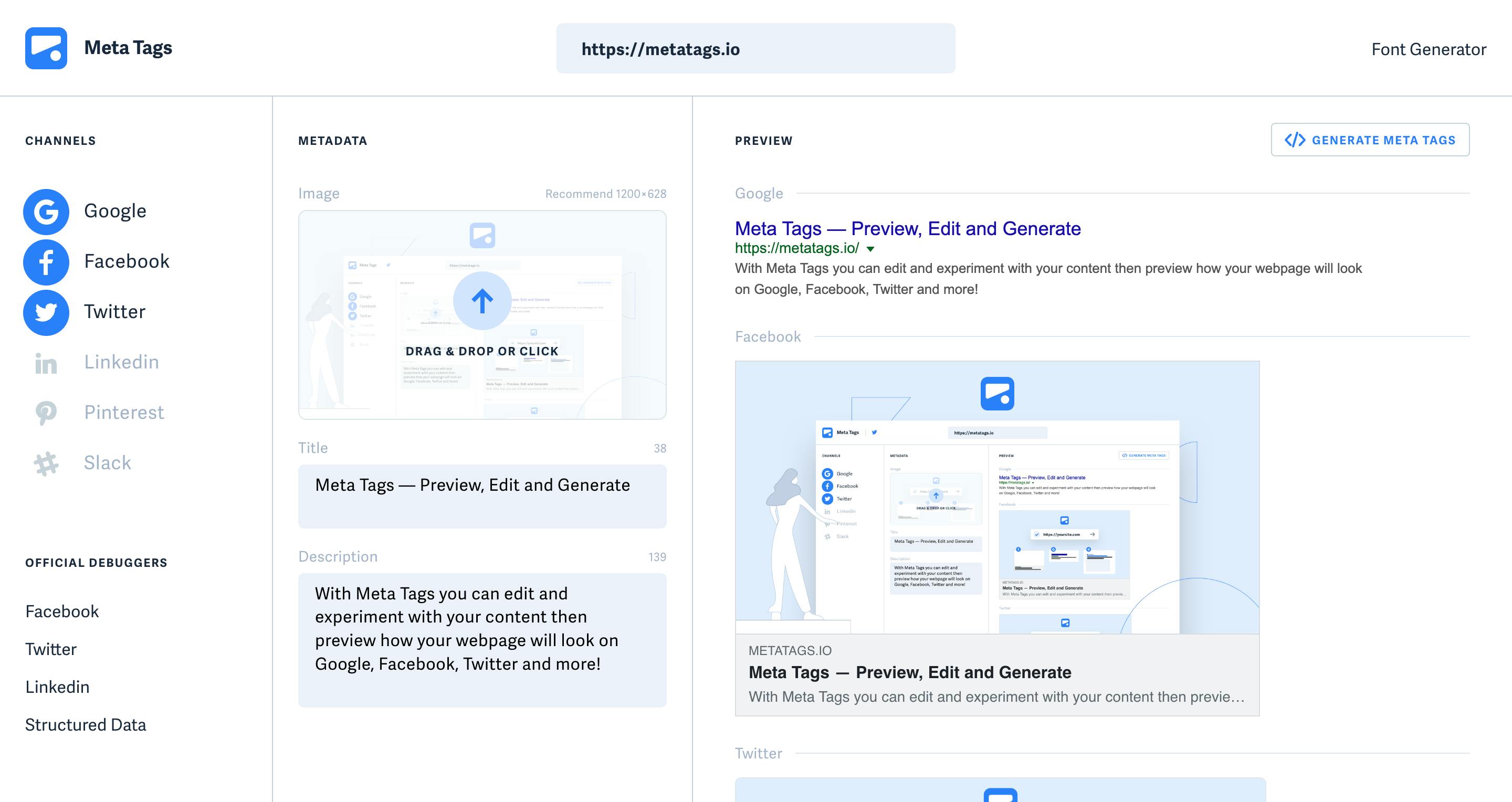Click the Image field label

click(319, 194)
